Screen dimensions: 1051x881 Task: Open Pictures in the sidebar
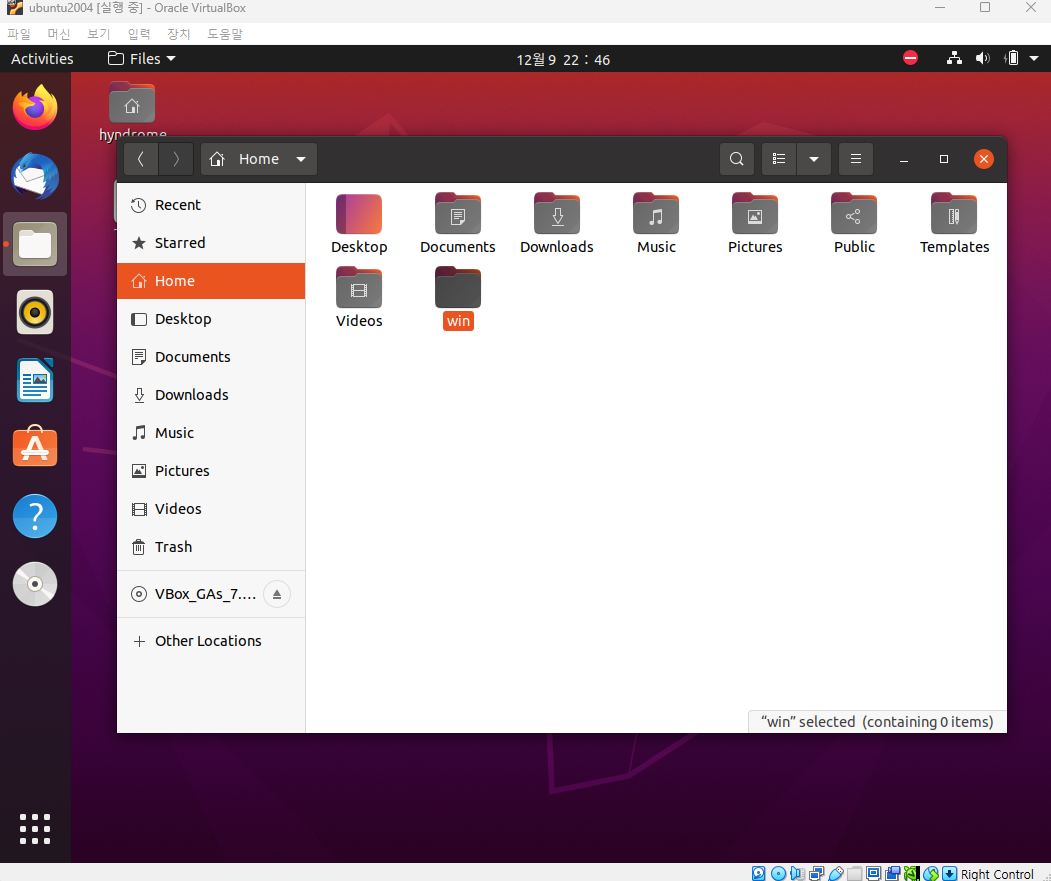[x=211, y=471]
